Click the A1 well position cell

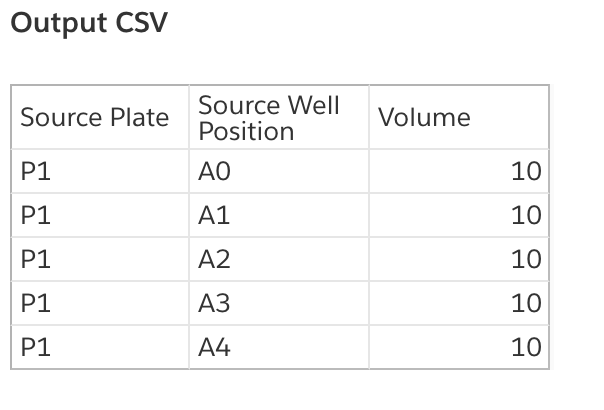(279, 215)
